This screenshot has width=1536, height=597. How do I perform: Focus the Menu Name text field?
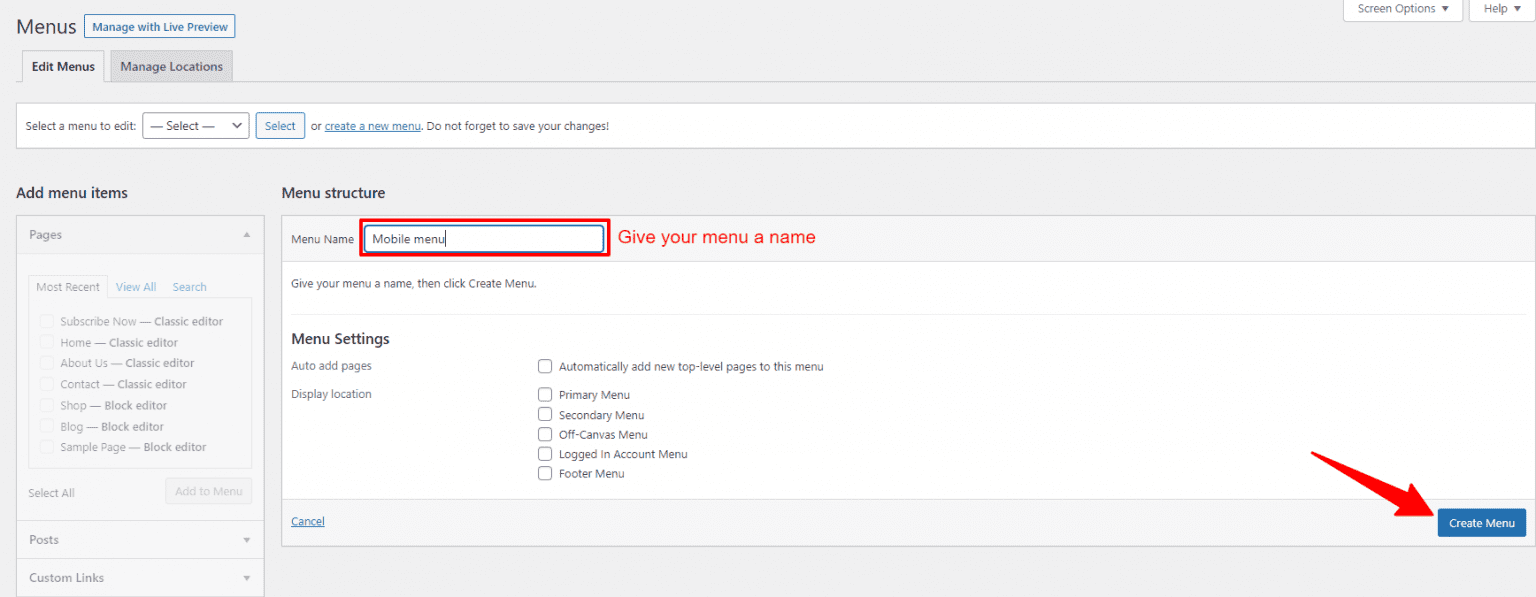483,239
